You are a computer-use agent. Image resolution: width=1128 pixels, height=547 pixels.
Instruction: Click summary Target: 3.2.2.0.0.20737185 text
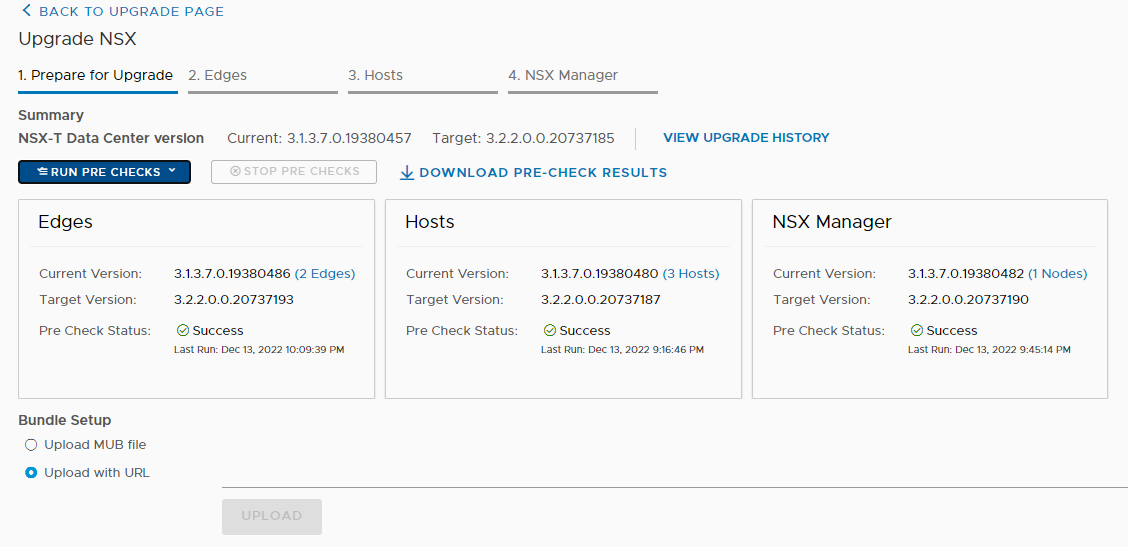click(x=524, y=138)
